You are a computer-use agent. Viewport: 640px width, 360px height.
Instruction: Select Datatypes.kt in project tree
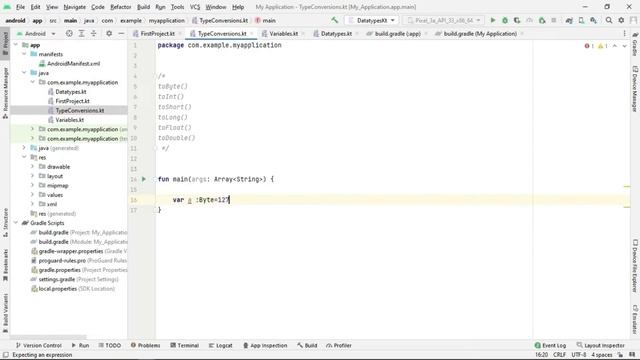pos(71,91)
